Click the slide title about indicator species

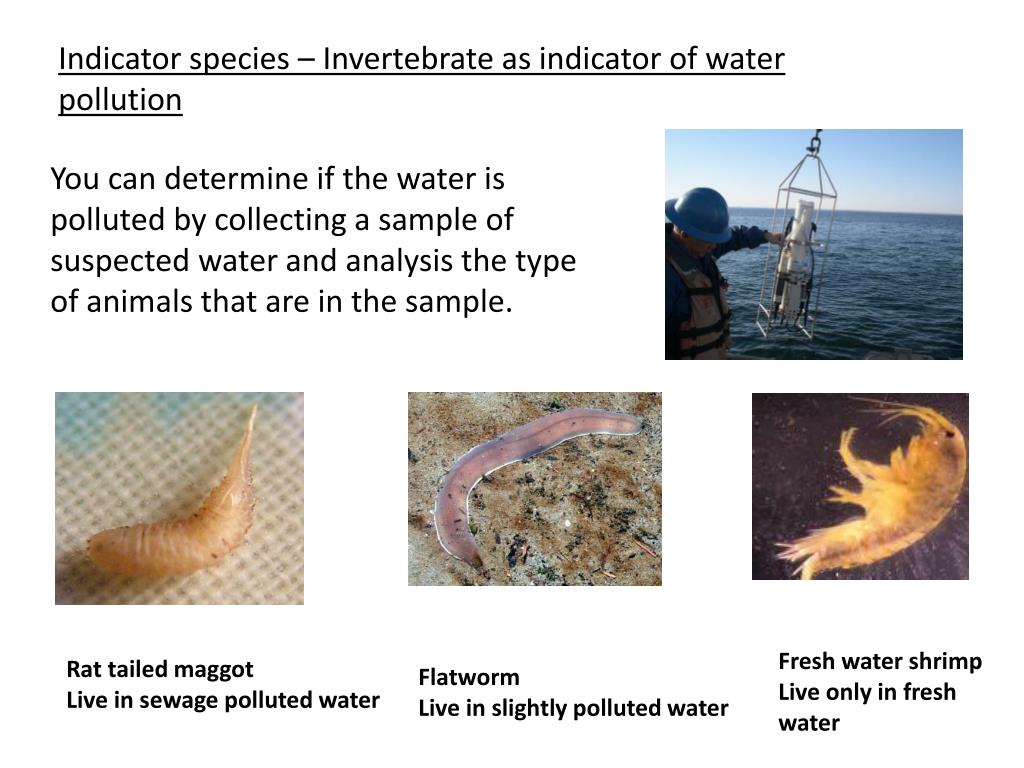click(421, 79)
